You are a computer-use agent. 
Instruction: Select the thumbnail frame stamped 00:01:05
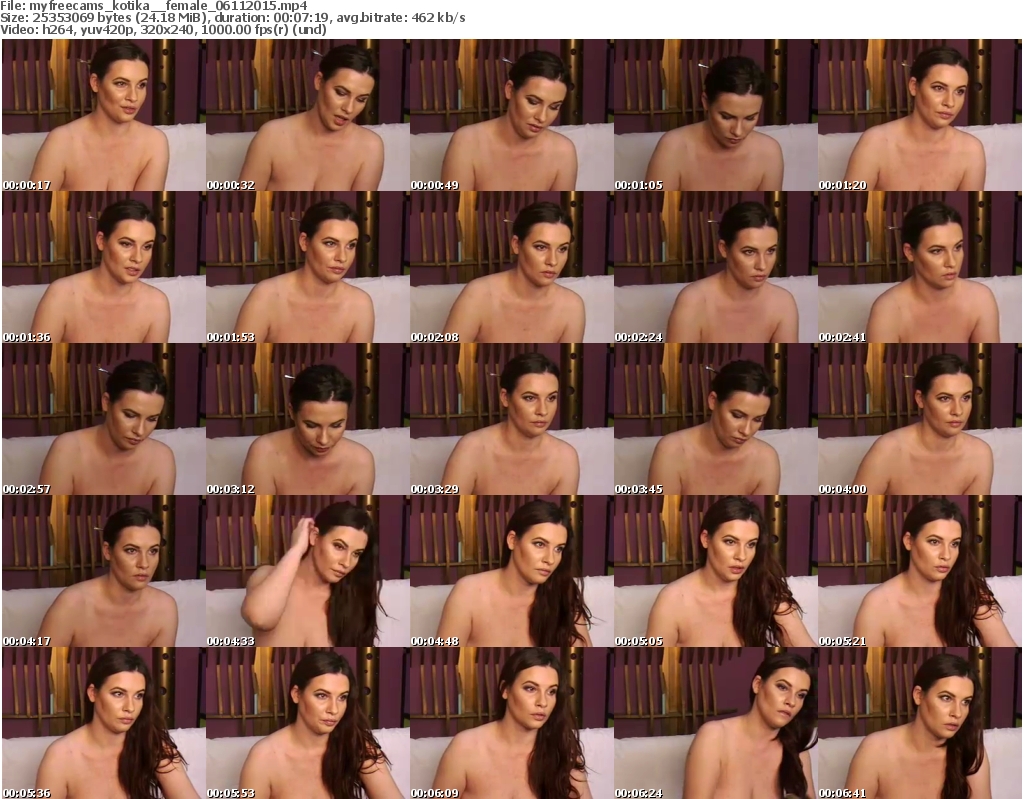point(716,115)
